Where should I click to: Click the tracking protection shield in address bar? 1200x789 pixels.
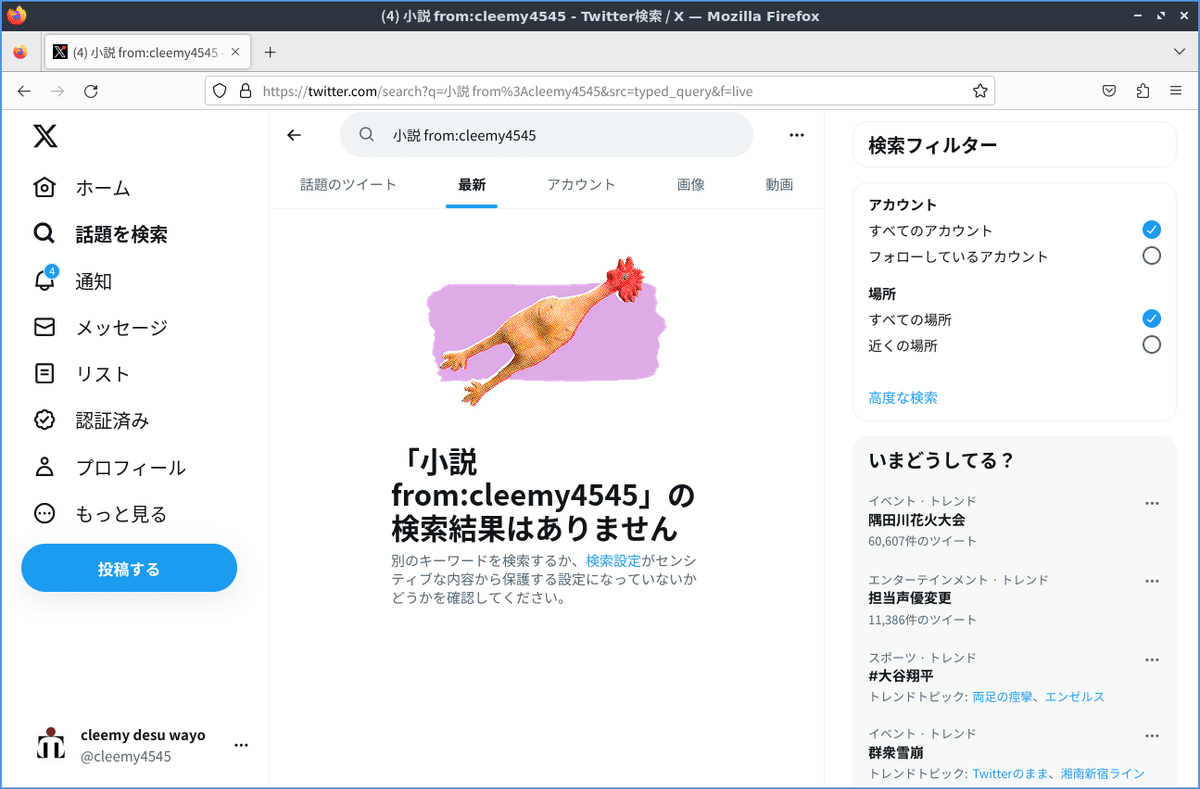point(219,90)
